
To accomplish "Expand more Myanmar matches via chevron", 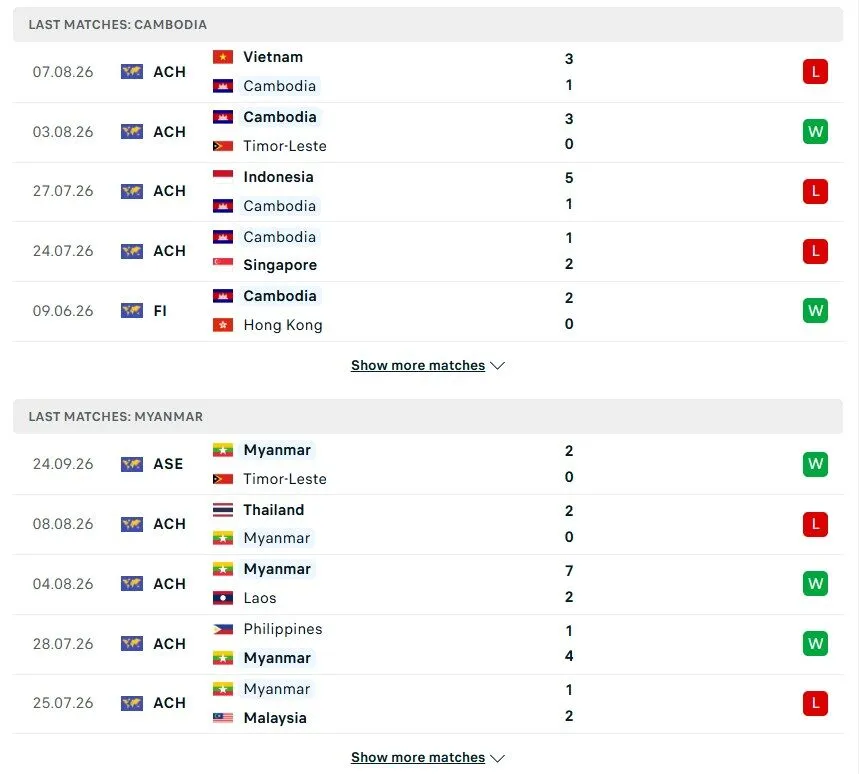I will (x=497, y=758).
